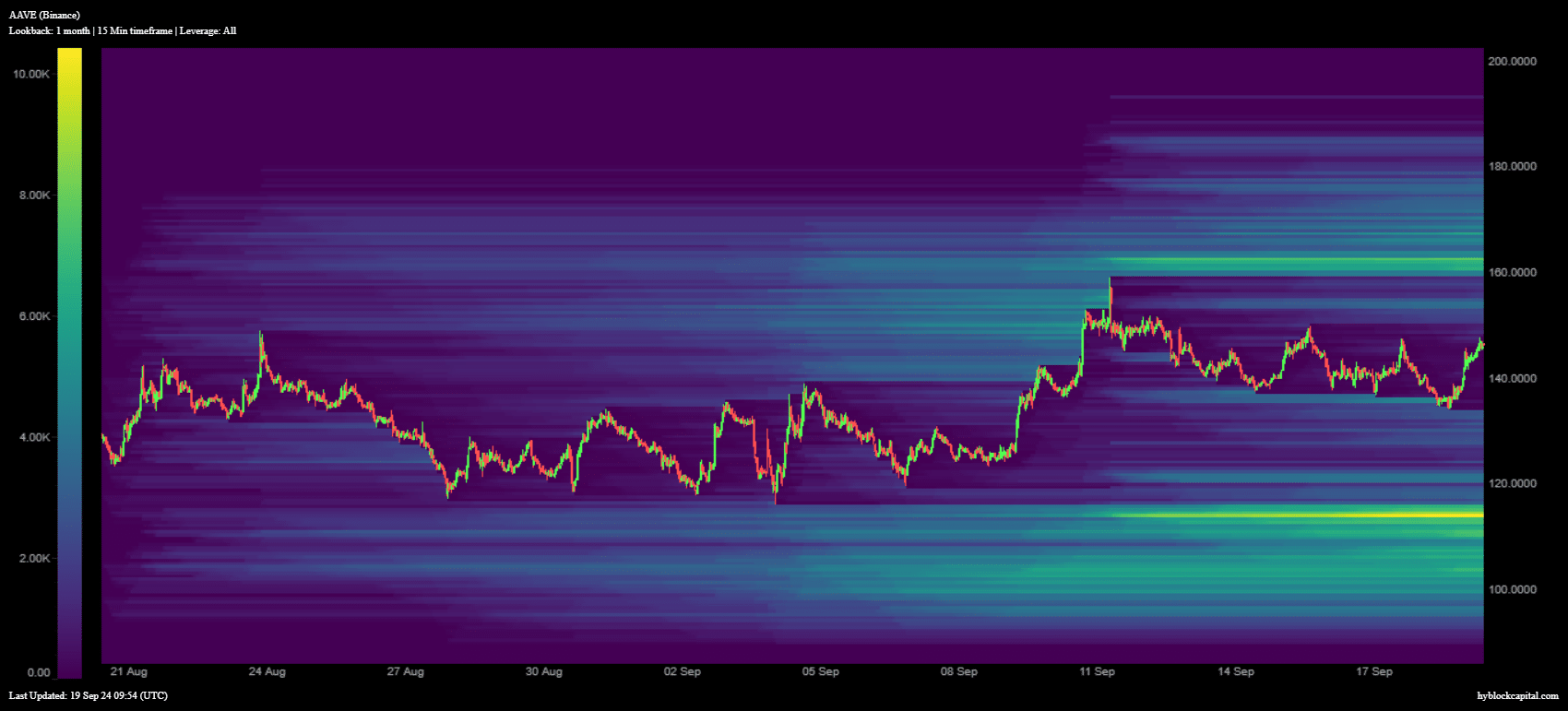The height and width of the screenshot is (711, 1568).
Task: Click the 140.0000 price axis label
Action: tap(1513, 378)
